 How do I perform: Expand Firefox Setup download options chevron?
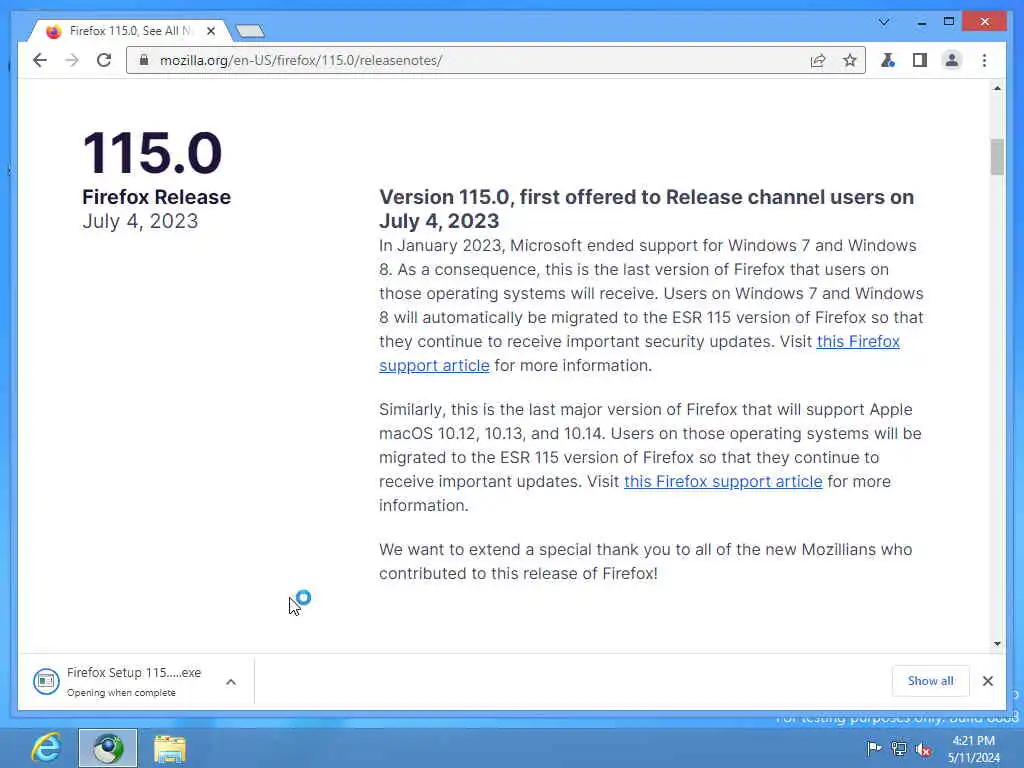[231, 682]
